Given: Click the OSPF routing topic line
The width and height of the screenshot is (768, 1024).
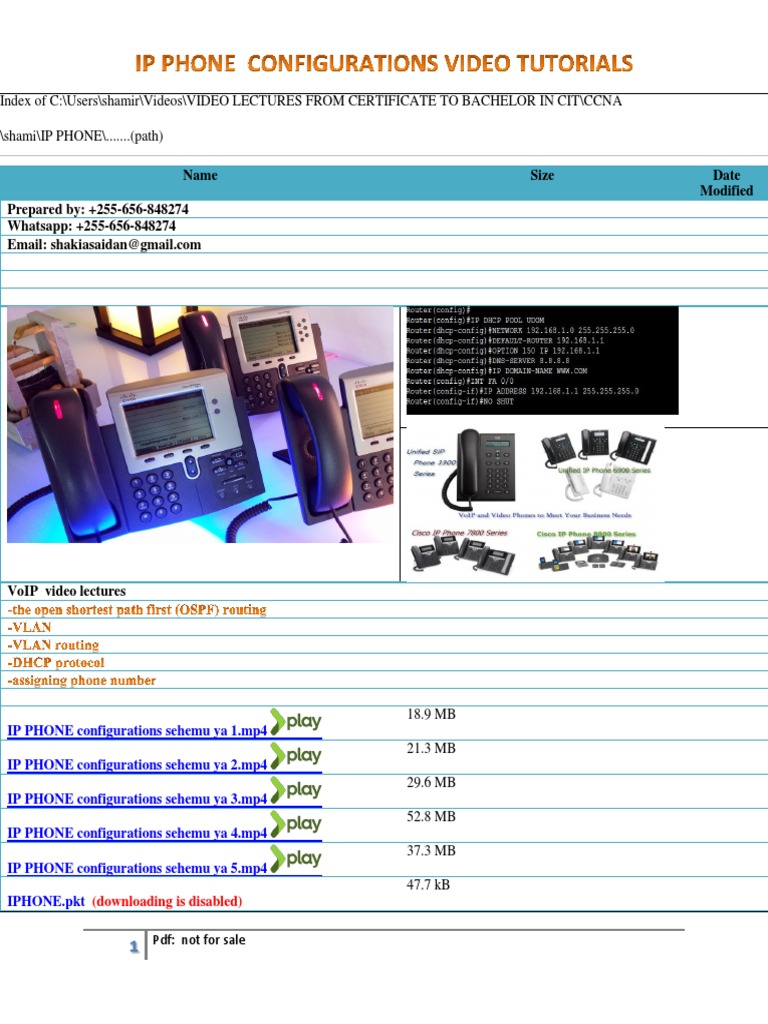Looking at the screenshot, I should point(137,610).
